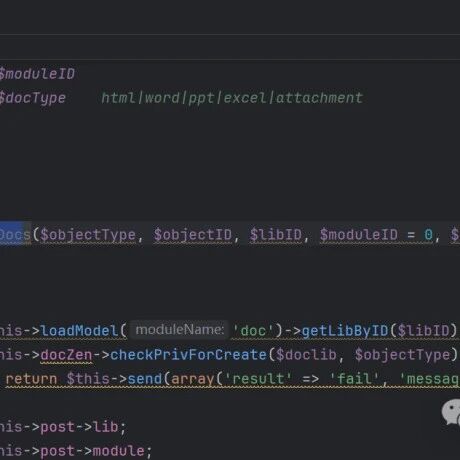Click the 'fail' string value
This screenshot has height=460, width=460.
354,379
